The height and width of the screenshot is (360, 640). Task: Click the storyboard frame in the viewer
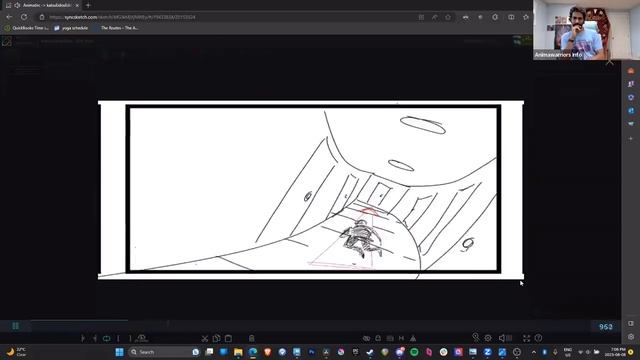311,190
